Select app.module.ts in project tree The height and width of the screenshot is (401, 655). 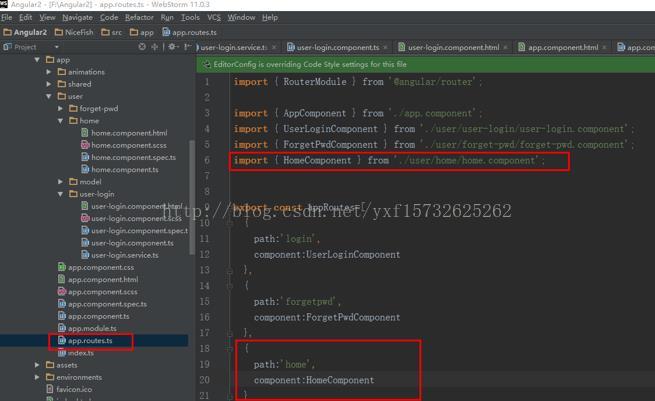tap(92, 328)
